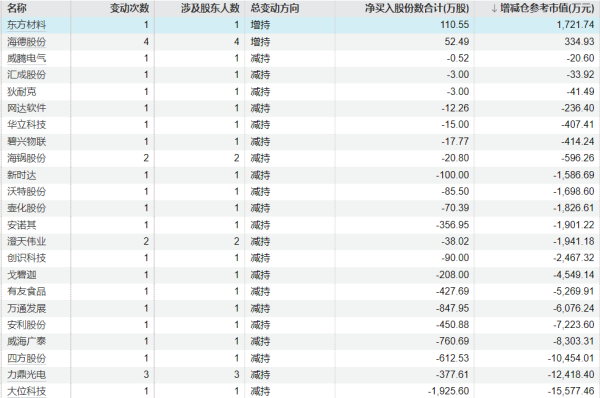
Task: Open the 有友食品 stock link
Action: pos(26,291)
